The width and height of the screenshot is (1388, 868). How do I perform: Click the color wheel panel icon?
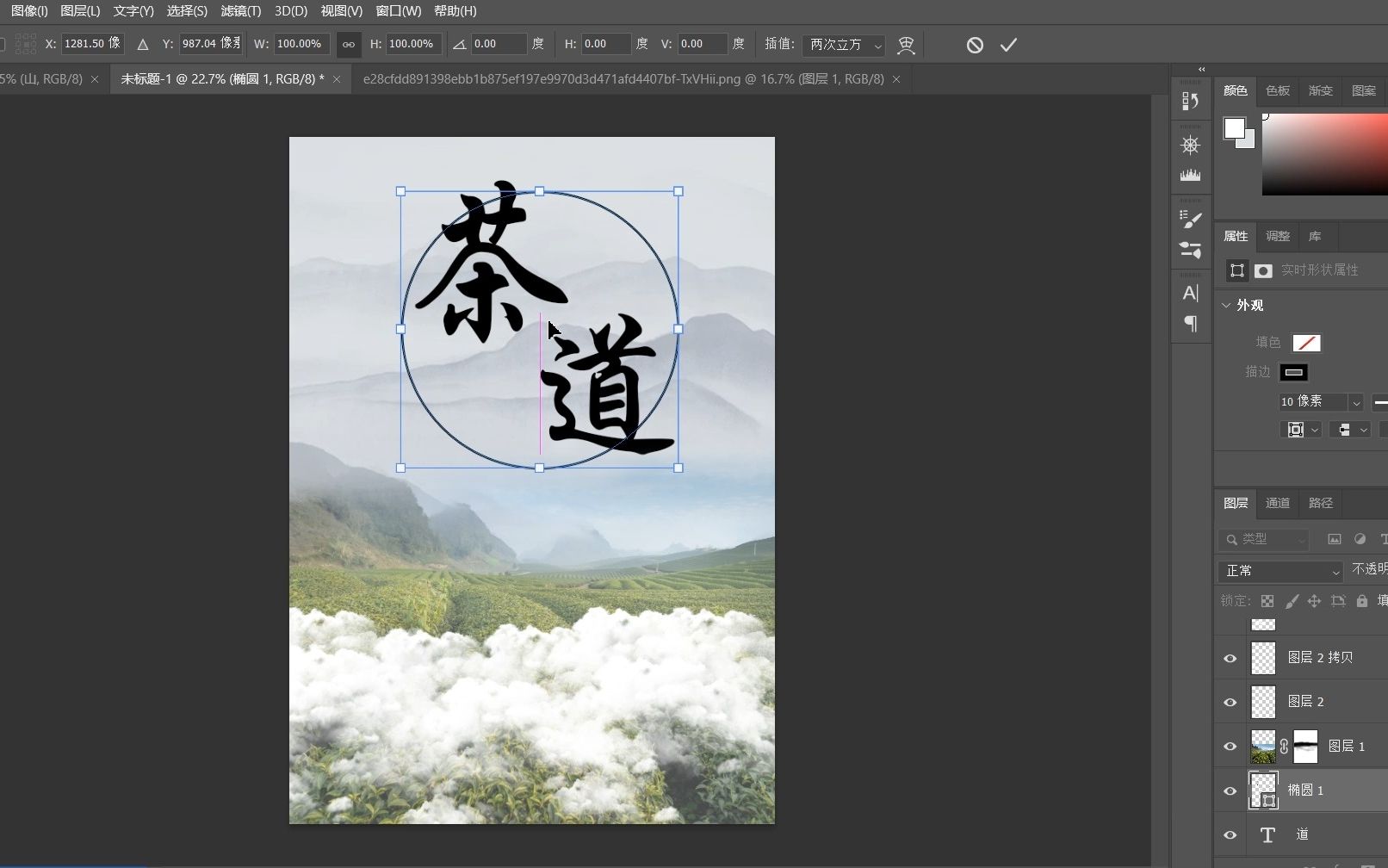point(1191,144)
